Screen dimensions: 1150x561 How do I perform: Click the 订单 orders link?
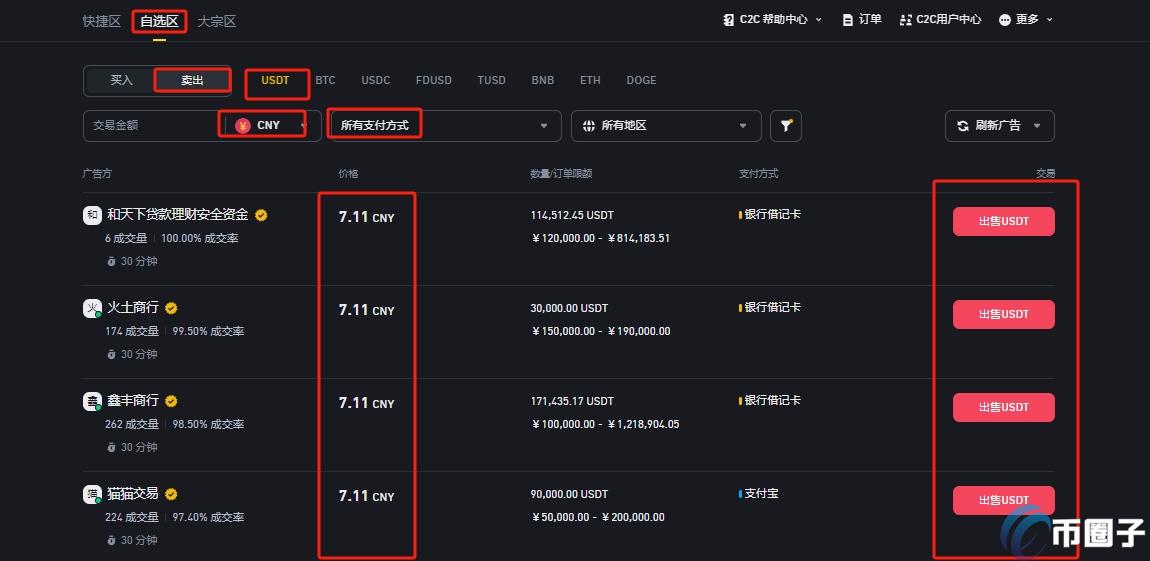click(870, 20)
